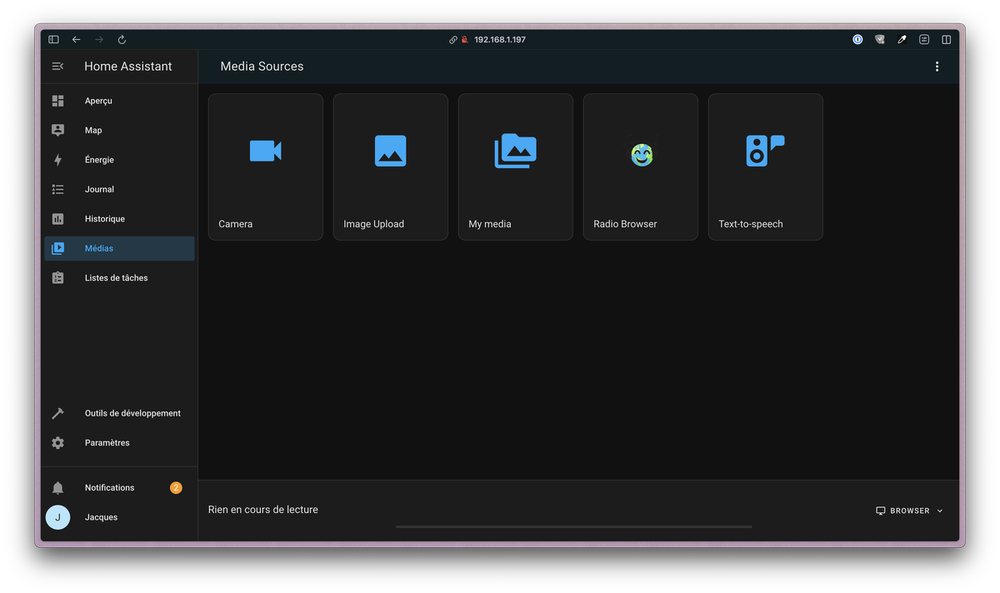This screenshot has width=1000, height=593.
Task: Click the link icon in the address bar
Action: [453, 40]
